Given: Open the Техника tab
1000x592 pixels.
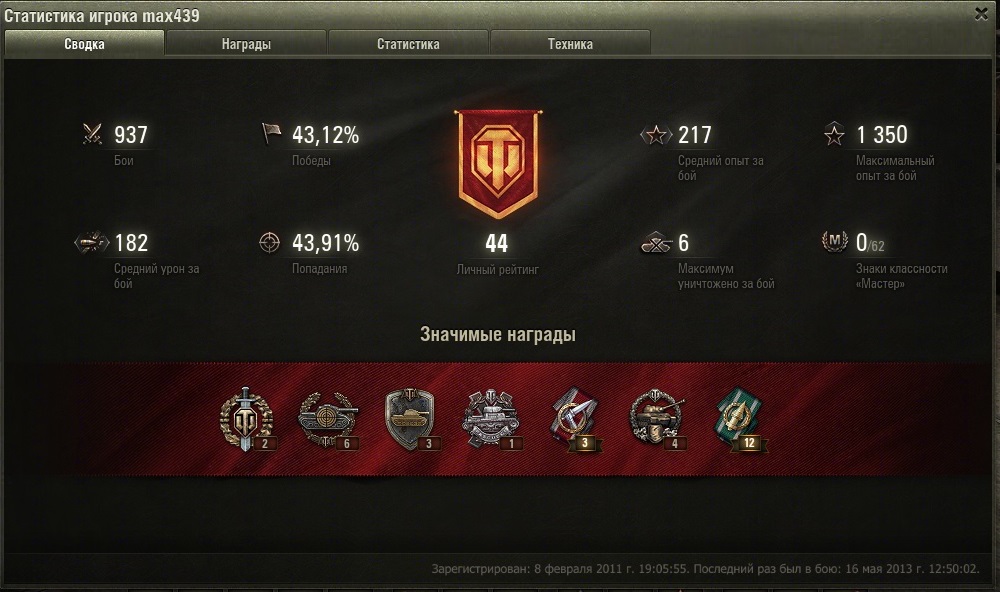Looking at the screenshot, I should coord(570,43).
